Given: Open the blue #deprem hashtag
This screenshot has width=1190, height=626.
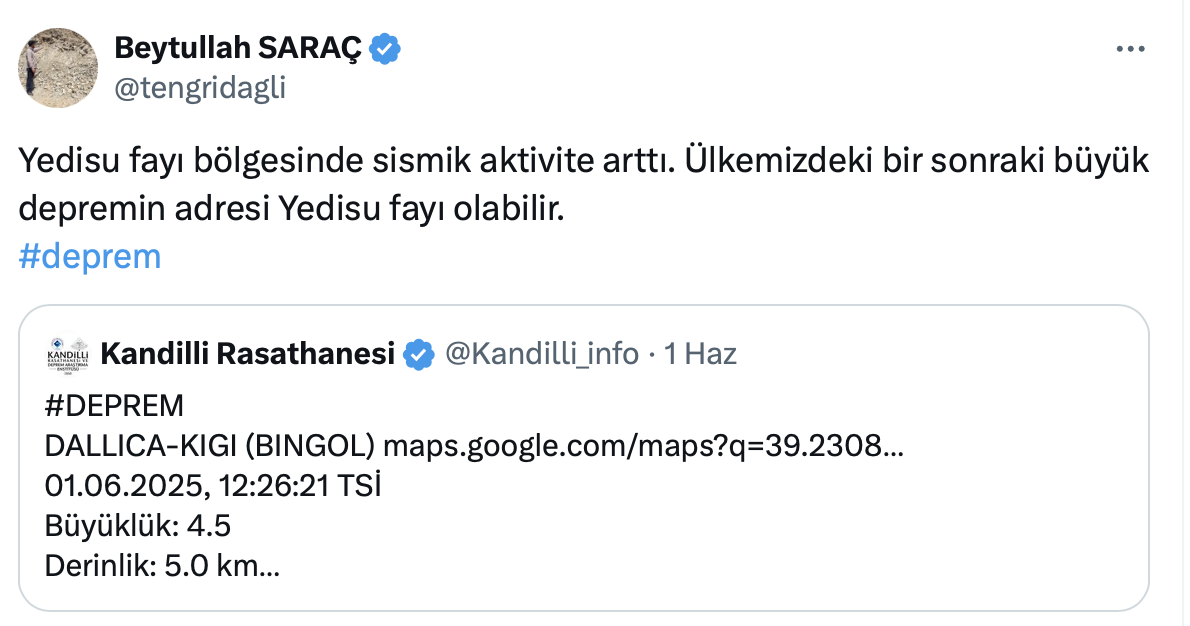Looking at the screenshot, I should (90, 256).
